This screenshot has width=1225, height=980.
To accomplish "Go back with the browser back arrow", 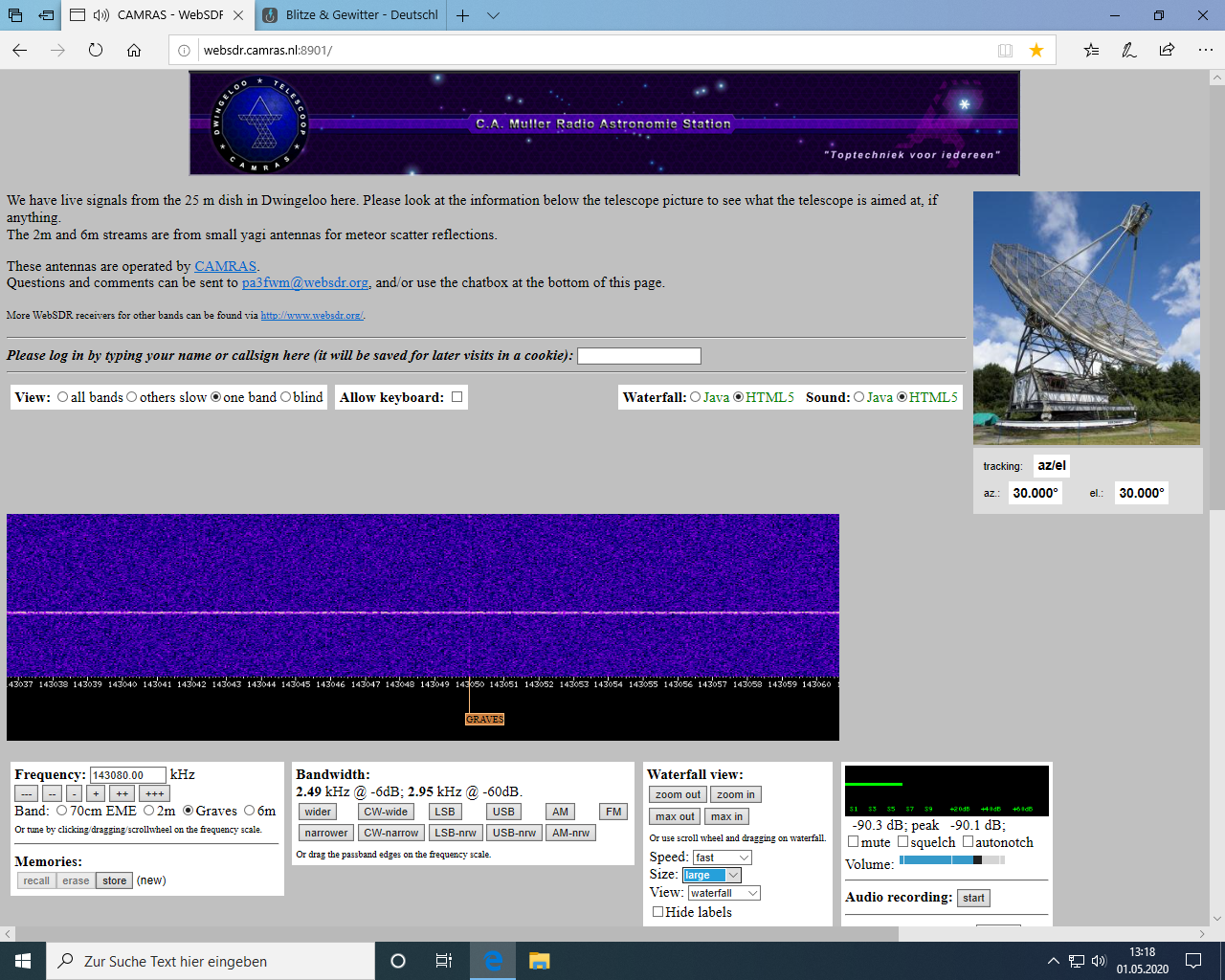I will pos(20,50).
